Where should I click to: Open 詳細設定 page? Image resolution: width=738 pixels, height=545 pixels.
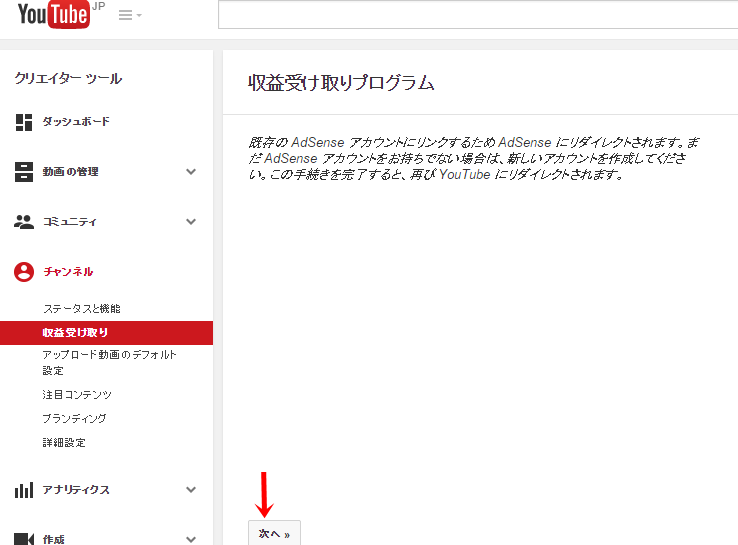[64, 442]
